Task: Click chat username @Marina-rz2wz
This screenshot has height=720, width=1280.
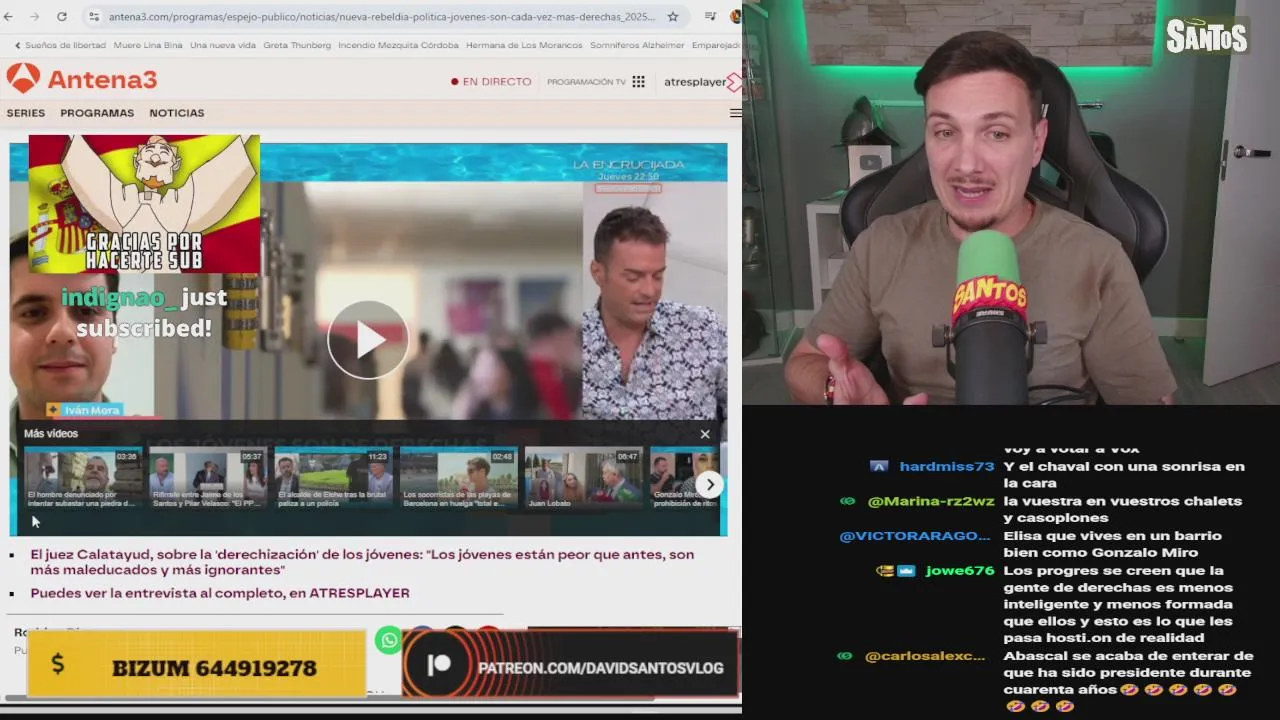Action: (x=930, y=501)
